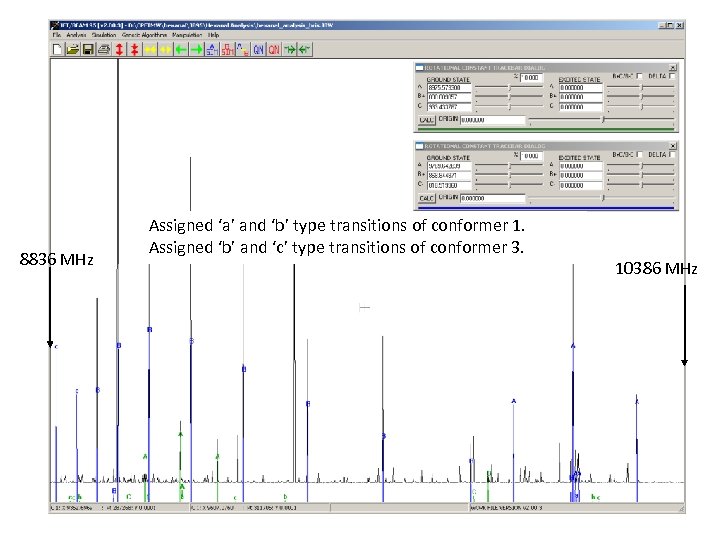The height and width of the screenshot is (540, 720).
Task: Open the Analysis menu
Action: point(76,35)
